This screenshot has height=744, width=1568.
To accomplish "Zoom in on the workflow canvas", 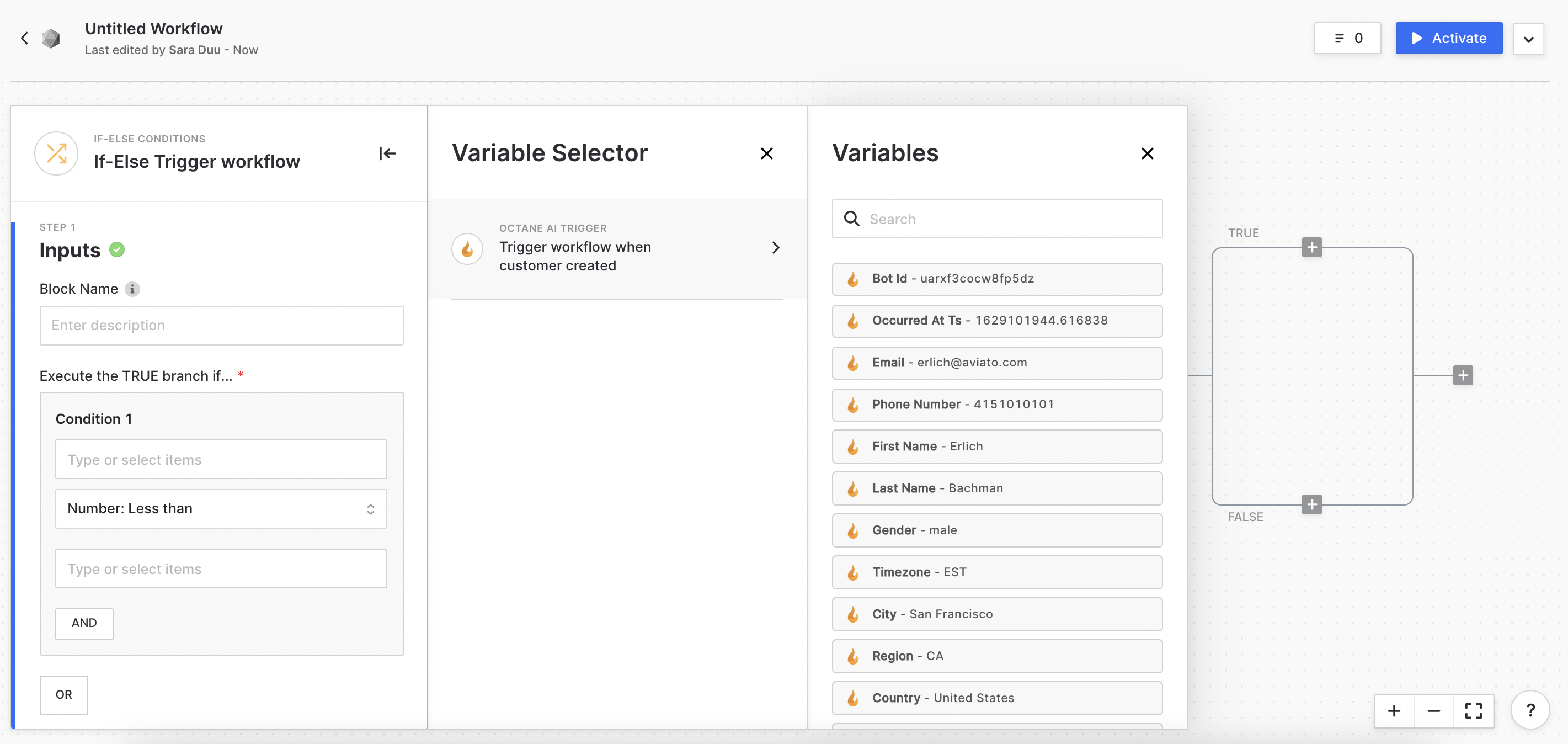I will point(1394,710).
